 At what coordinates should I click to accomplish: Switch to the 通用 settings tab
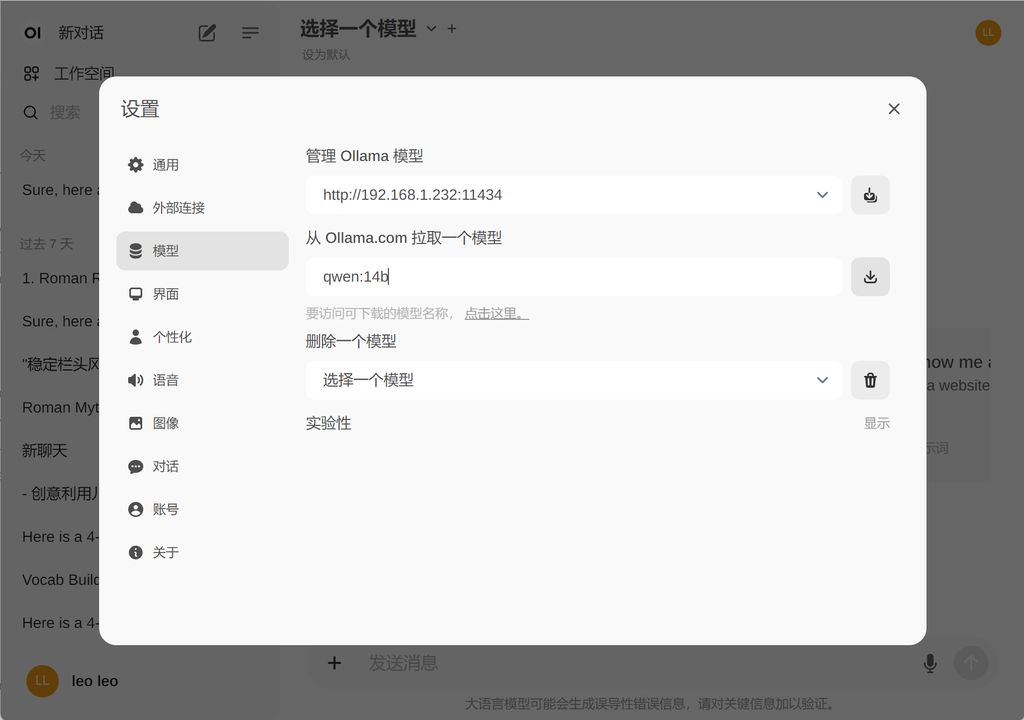pyautogui.click(x=165, y=165)
